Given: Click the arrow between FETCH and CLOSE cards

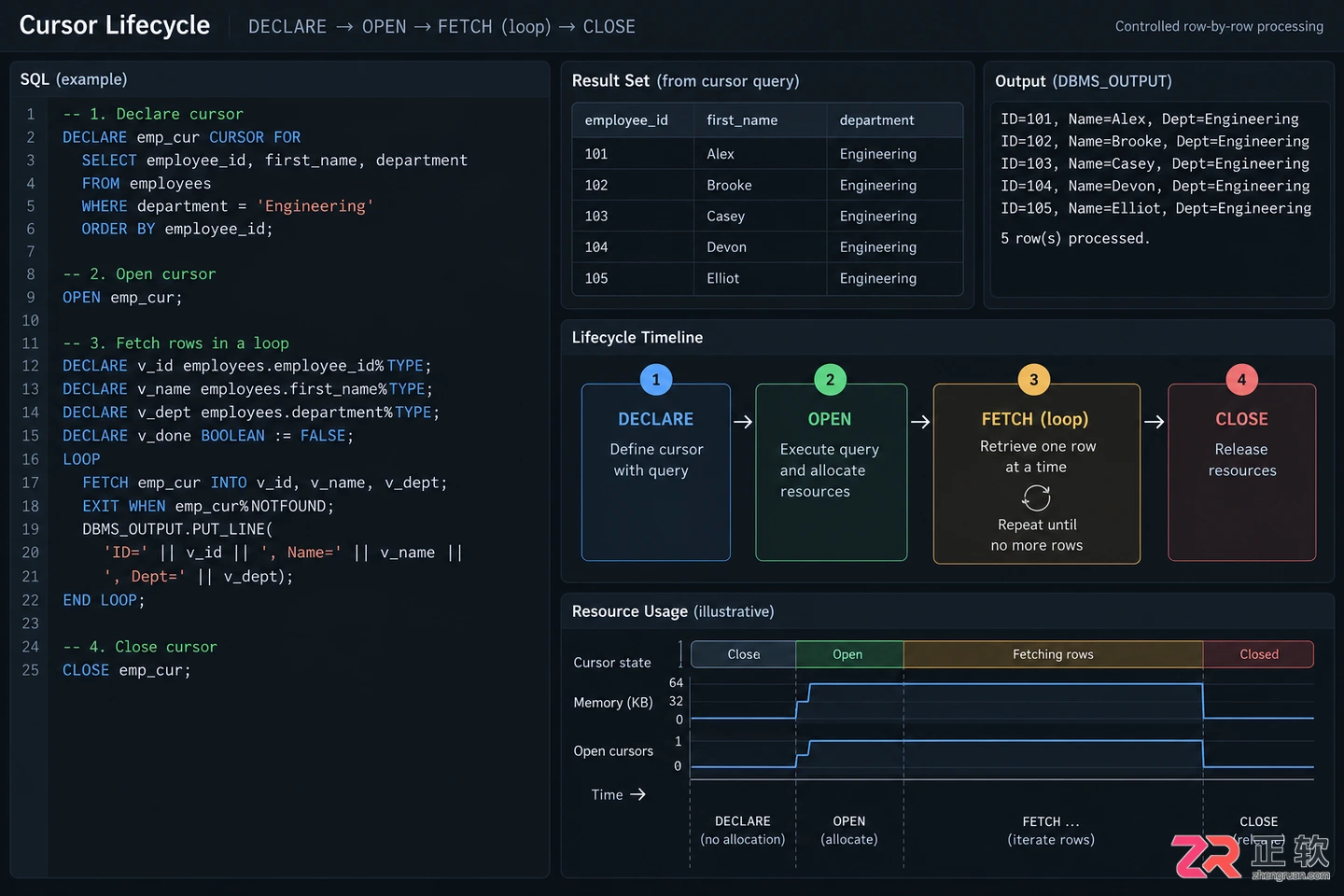Looking at the screenshot, I should [x=1154, y=422].
